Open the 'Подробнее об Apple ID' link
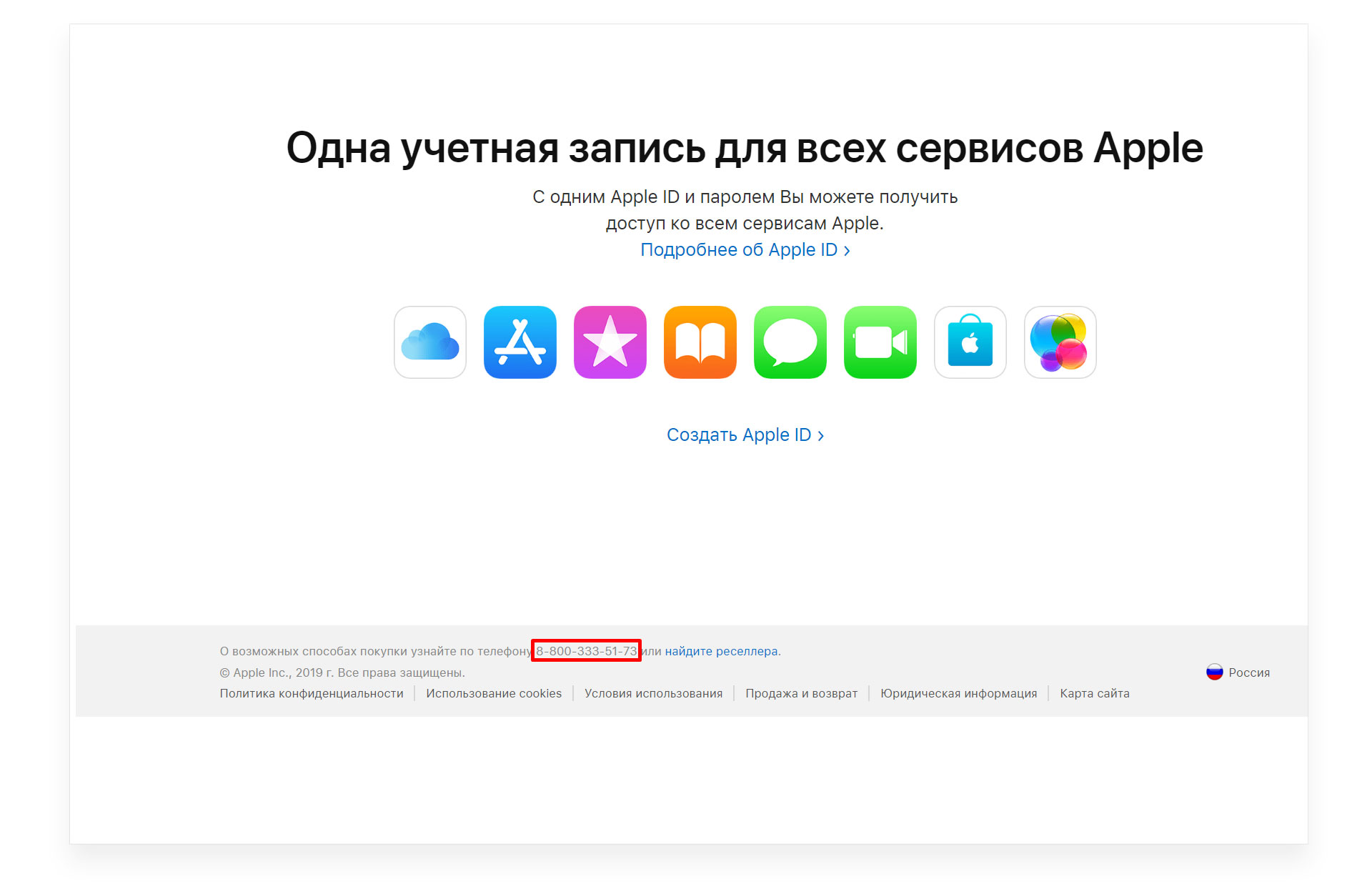Viewport: 1372px width, 884px height. [745, 249]
